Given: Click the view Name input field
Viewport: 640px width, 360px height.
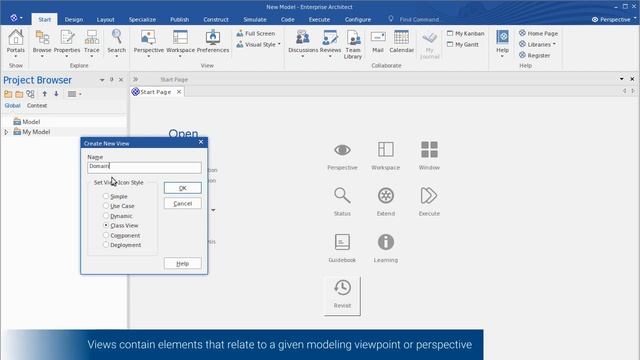Looking at the screenshot, I should point(144,167).
